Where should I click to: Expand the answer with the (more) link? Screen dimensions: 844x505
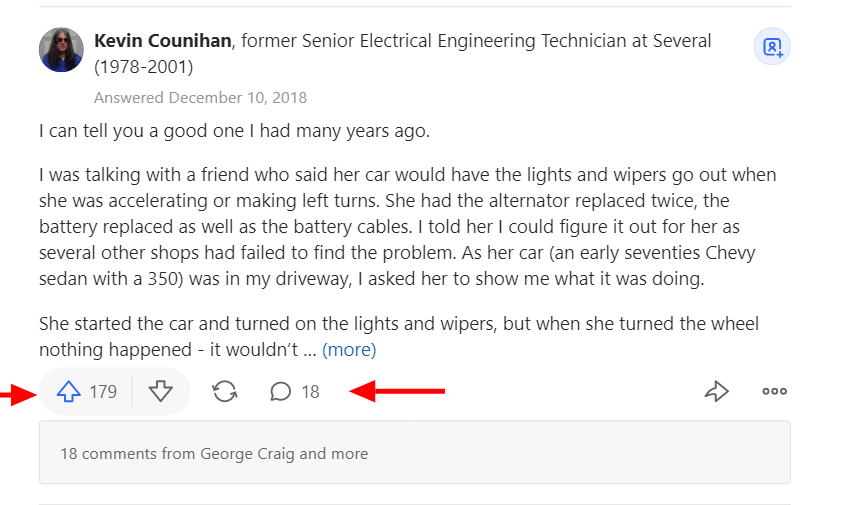point(349,350)
